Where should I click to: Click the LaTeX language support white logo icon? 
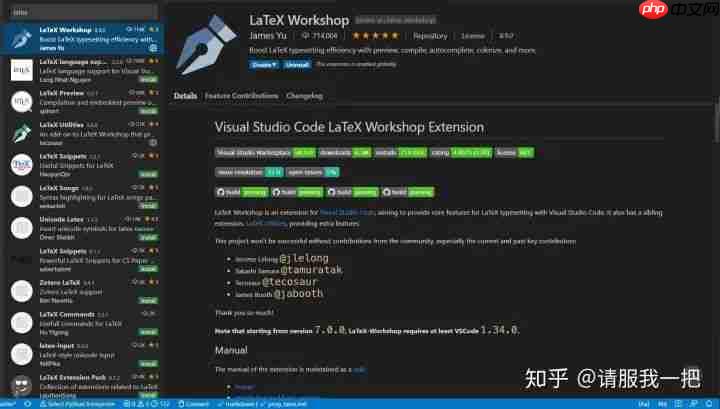tap(22, 70)
